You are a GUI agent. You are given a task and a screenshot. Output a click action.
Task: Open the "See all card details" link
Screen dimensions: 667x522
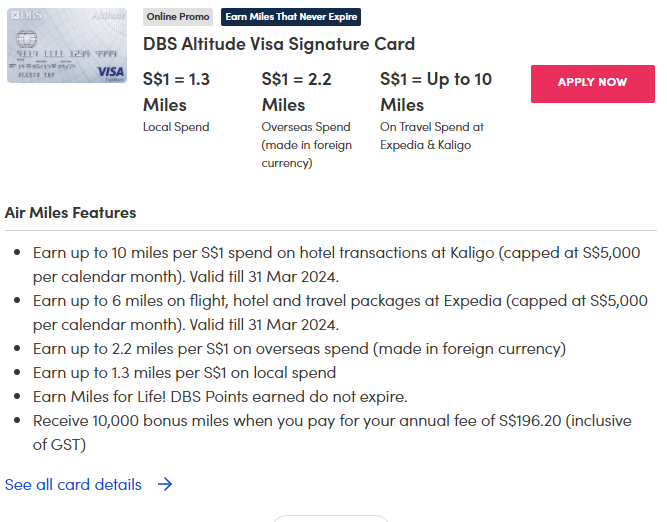(x=73, y=484)
